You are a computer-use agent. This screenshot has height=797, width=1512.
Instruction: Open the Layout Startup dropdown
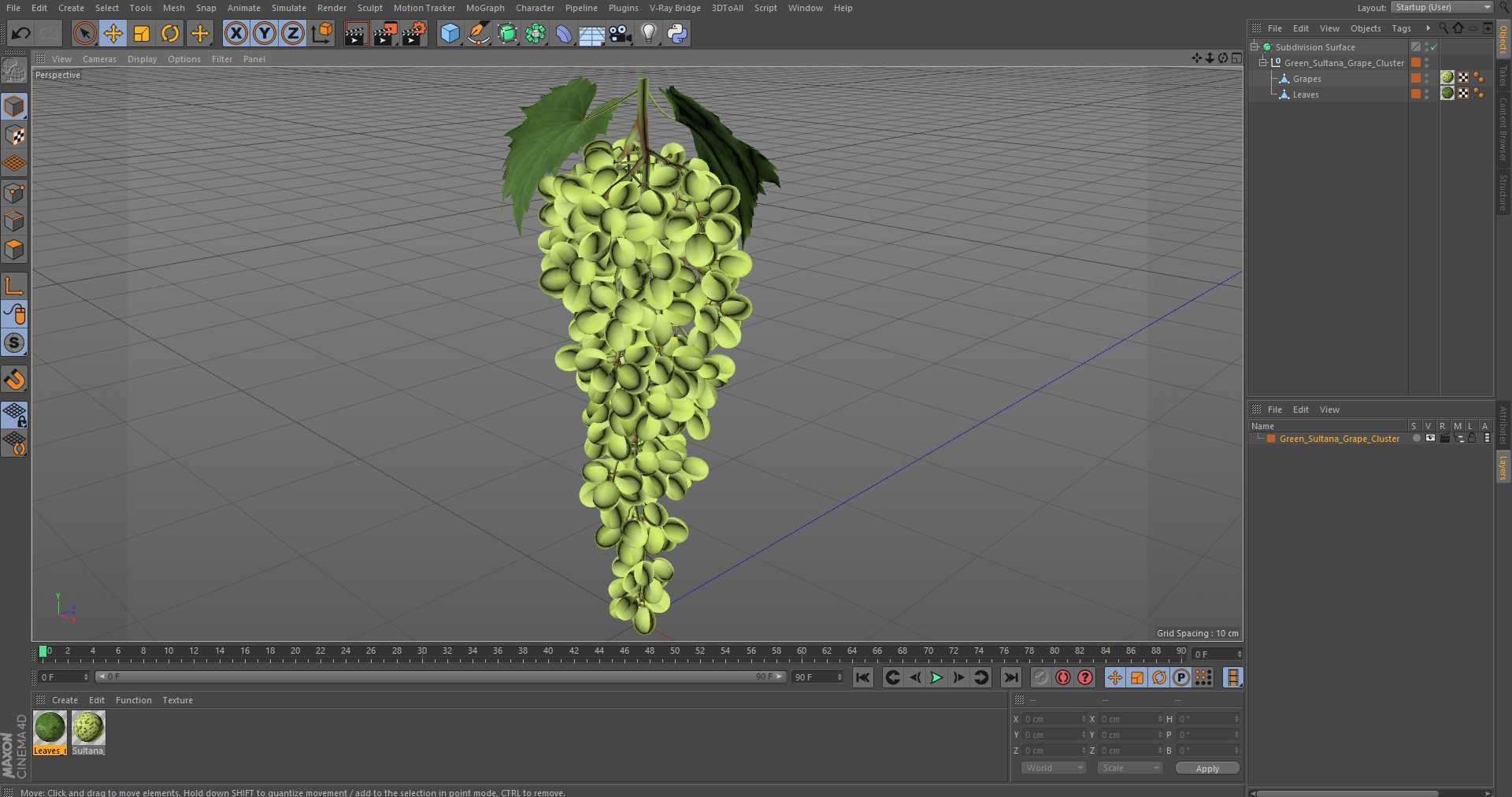point(1442,7)
